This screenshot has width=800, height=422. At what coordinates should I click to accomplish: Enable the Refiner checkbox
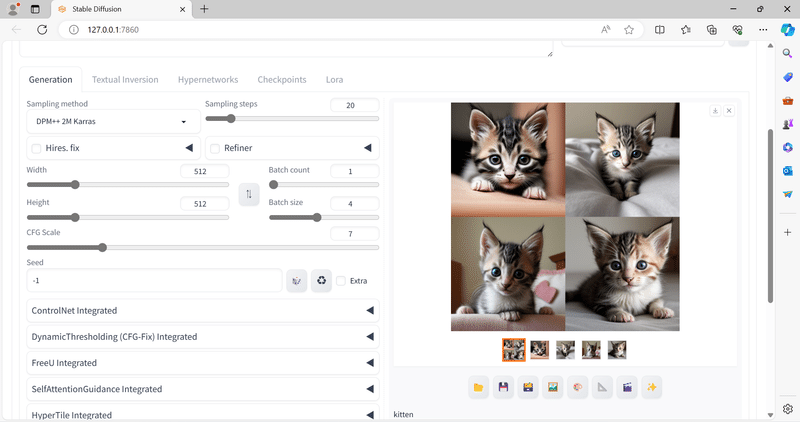(215, 148)
